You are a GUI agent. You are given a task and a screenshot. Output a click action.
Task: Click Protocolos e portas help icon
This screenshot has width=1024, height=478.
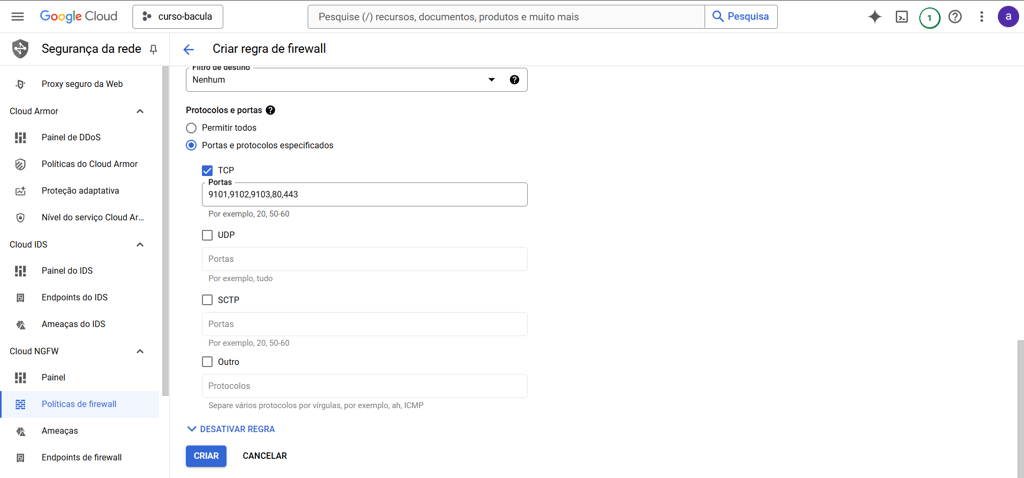pyautogui.click(x=270, y=110)
